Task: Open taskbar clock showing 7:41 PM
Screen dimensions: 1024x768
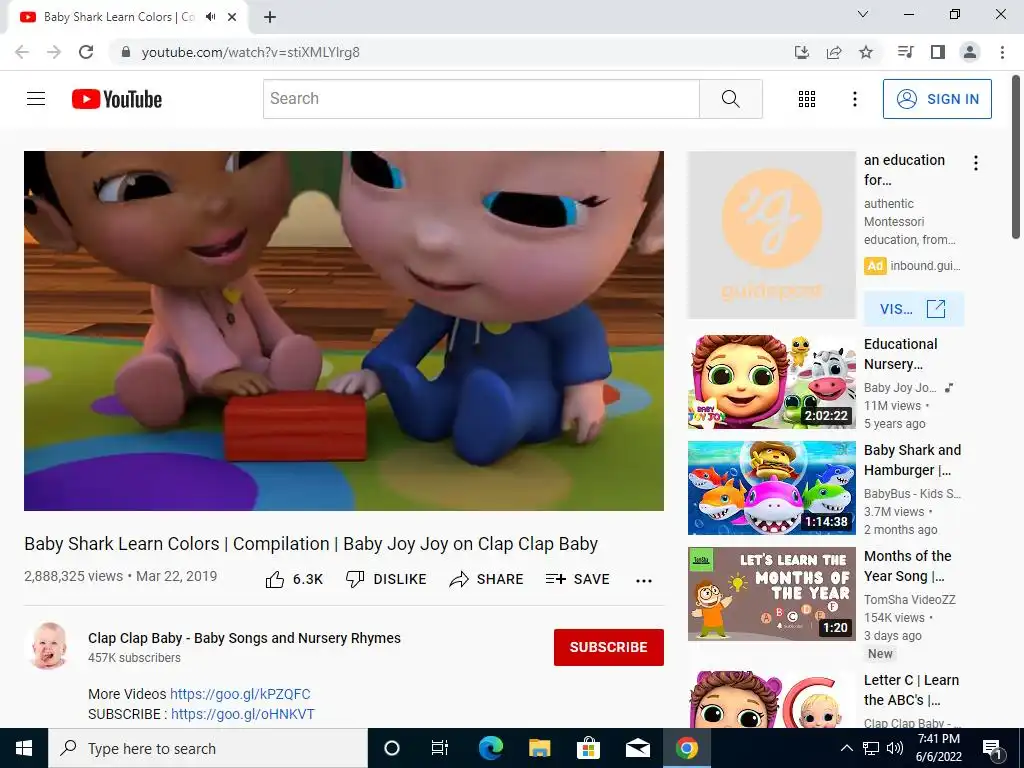Action: pyautogui.click(x=938, y=748)
